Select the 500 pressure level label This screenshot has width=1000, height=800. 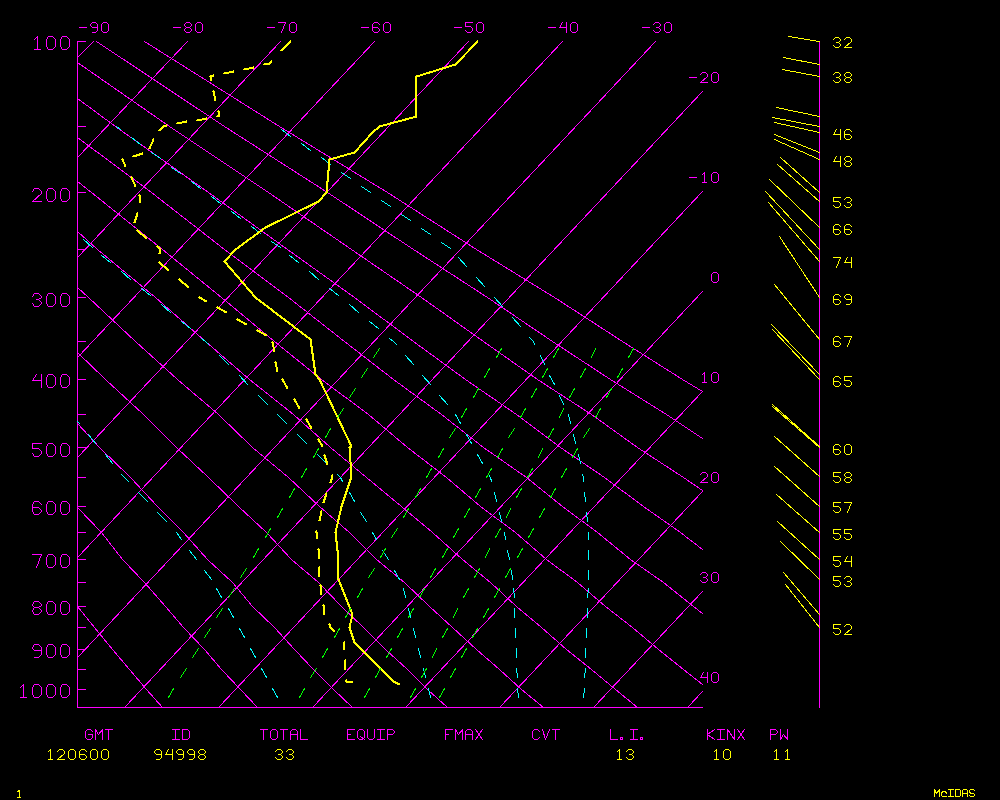[47, 451]
